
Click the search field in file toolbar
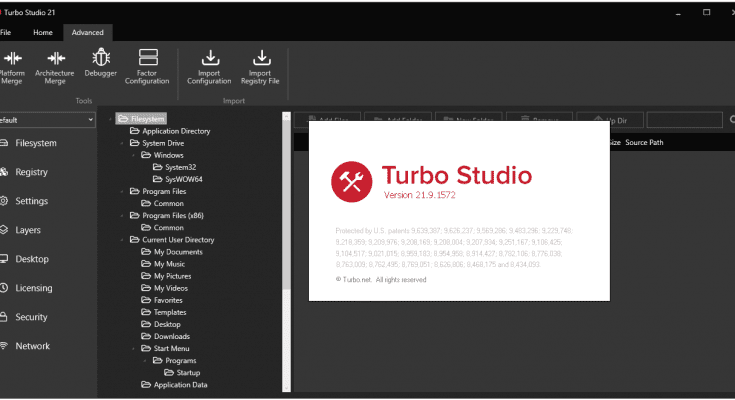684,120
